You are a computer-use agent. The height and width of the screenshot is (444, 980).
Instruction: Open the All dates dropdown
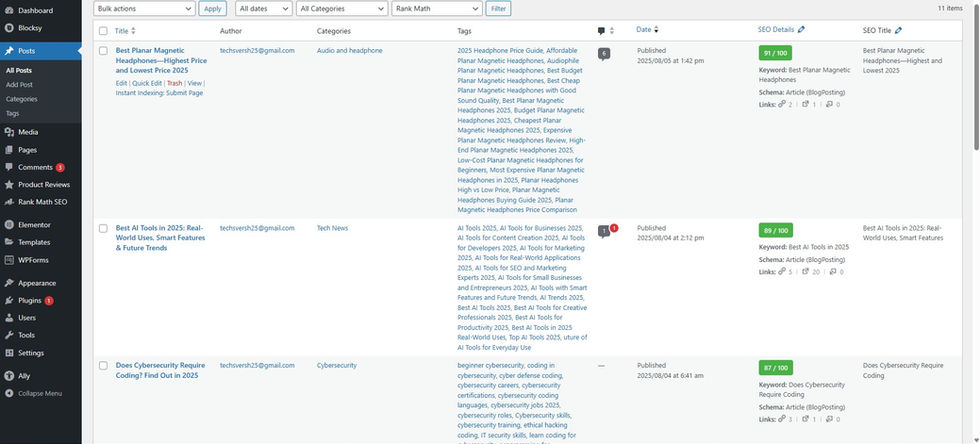click(x=264, y=9)
